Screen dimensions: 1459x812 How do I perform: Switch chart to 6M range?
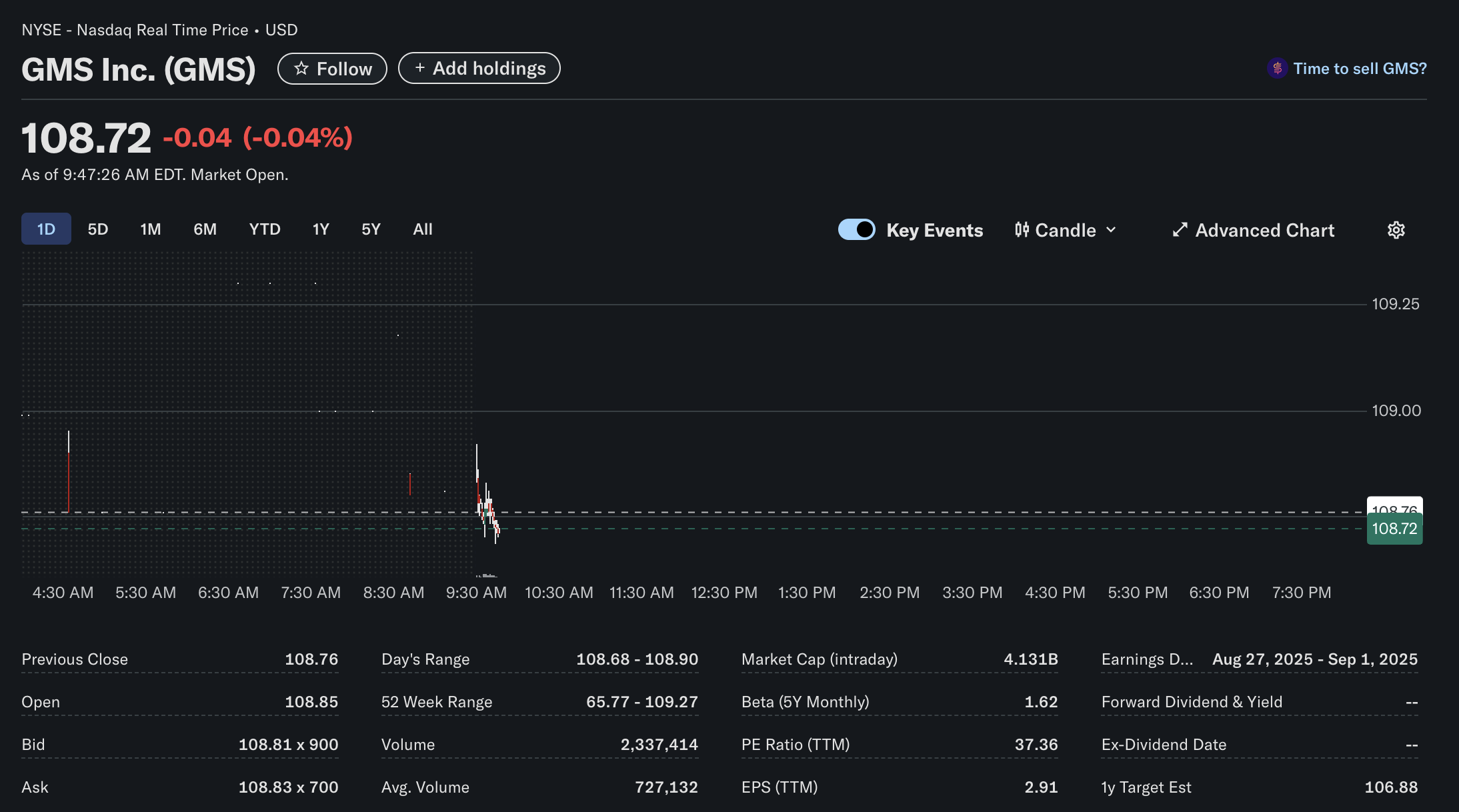click(205, 229)
